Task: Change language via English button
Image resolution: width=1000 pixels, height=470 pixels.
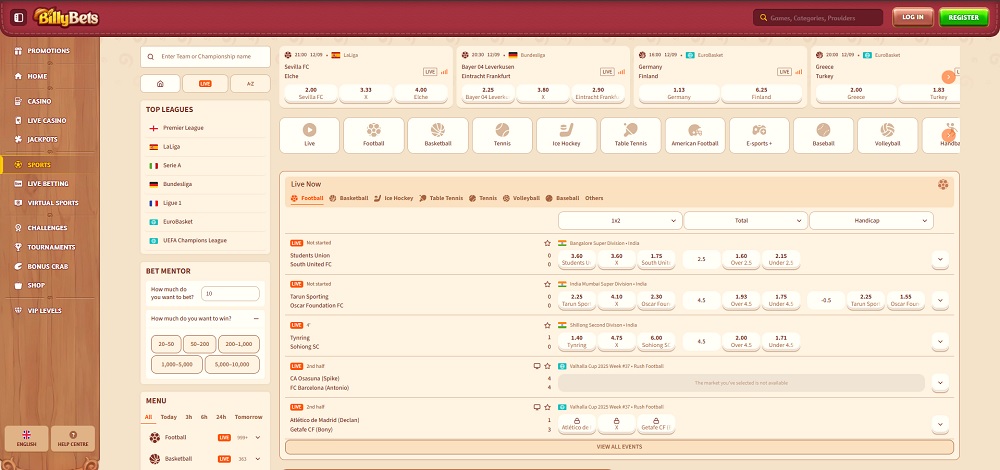Action: click(x=26, y=439)
